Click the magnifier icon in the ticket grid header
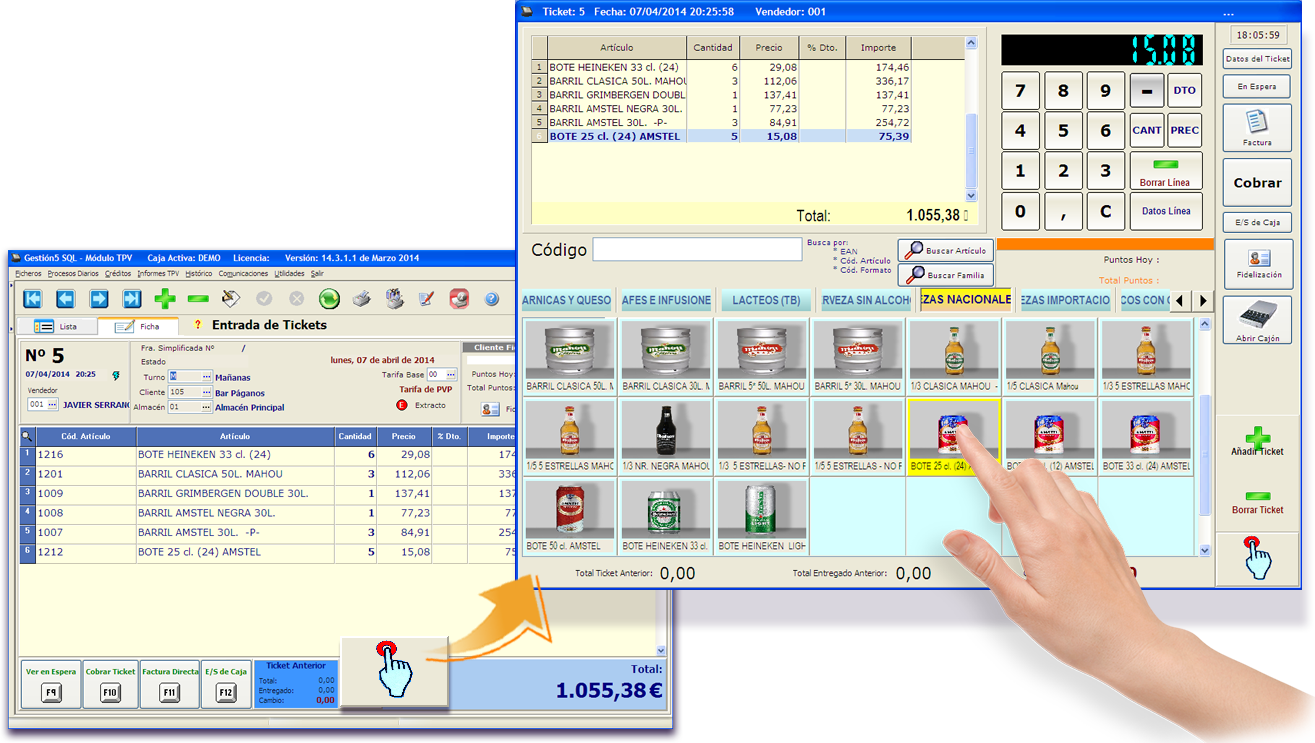This screenshot has height=743, width=1315. [27, 436]
